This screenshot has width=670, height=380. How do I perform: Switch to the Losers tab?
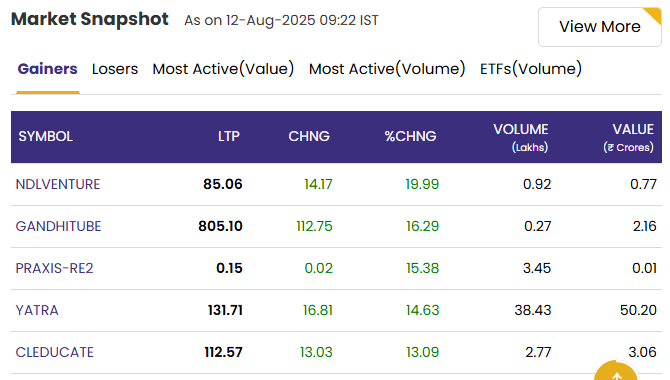click(x=115, y=69)
